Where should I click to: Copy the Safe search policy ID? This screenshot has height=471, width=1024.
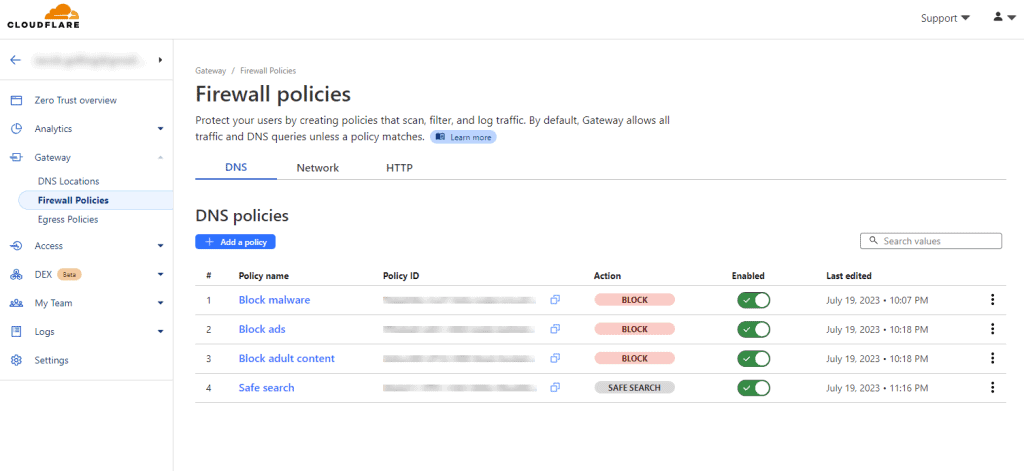click(555, 387)
